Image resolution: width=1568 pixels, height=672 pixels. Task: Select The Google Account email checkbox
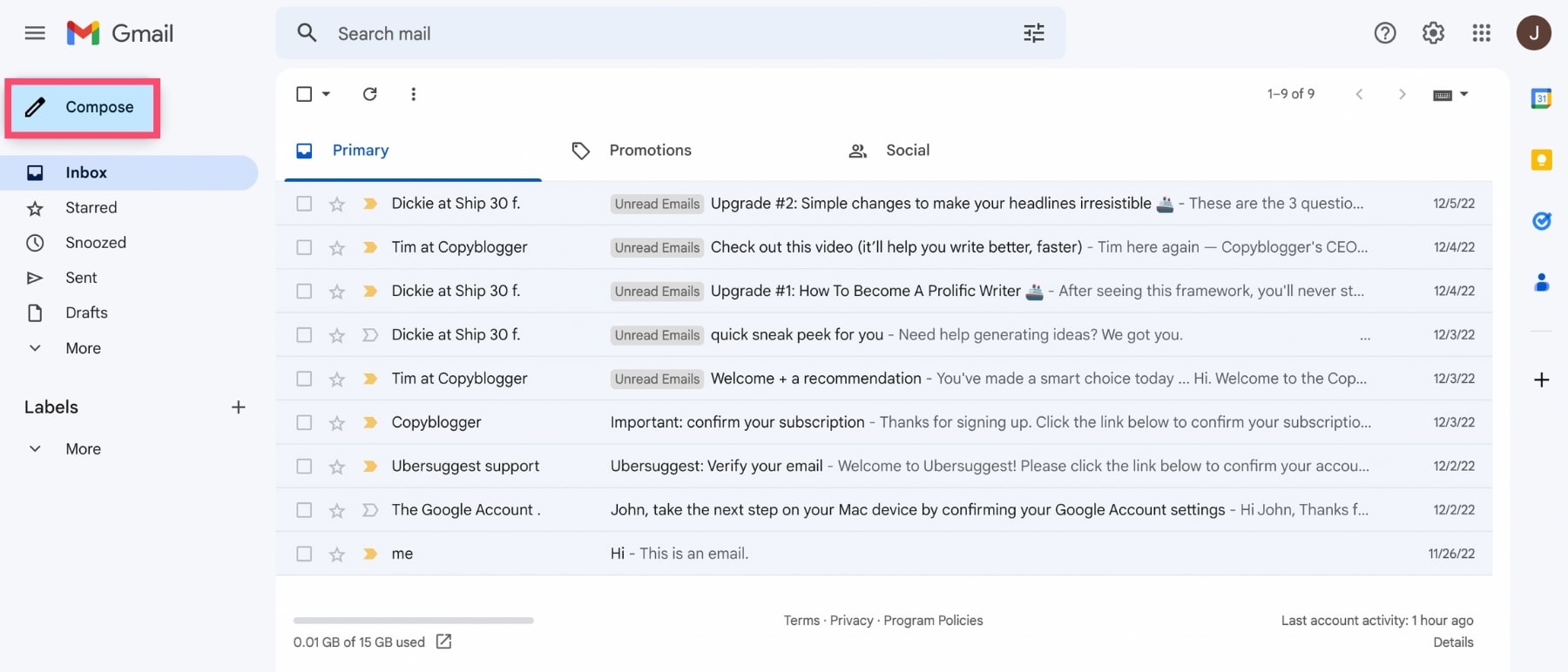(x=304, y=510)
